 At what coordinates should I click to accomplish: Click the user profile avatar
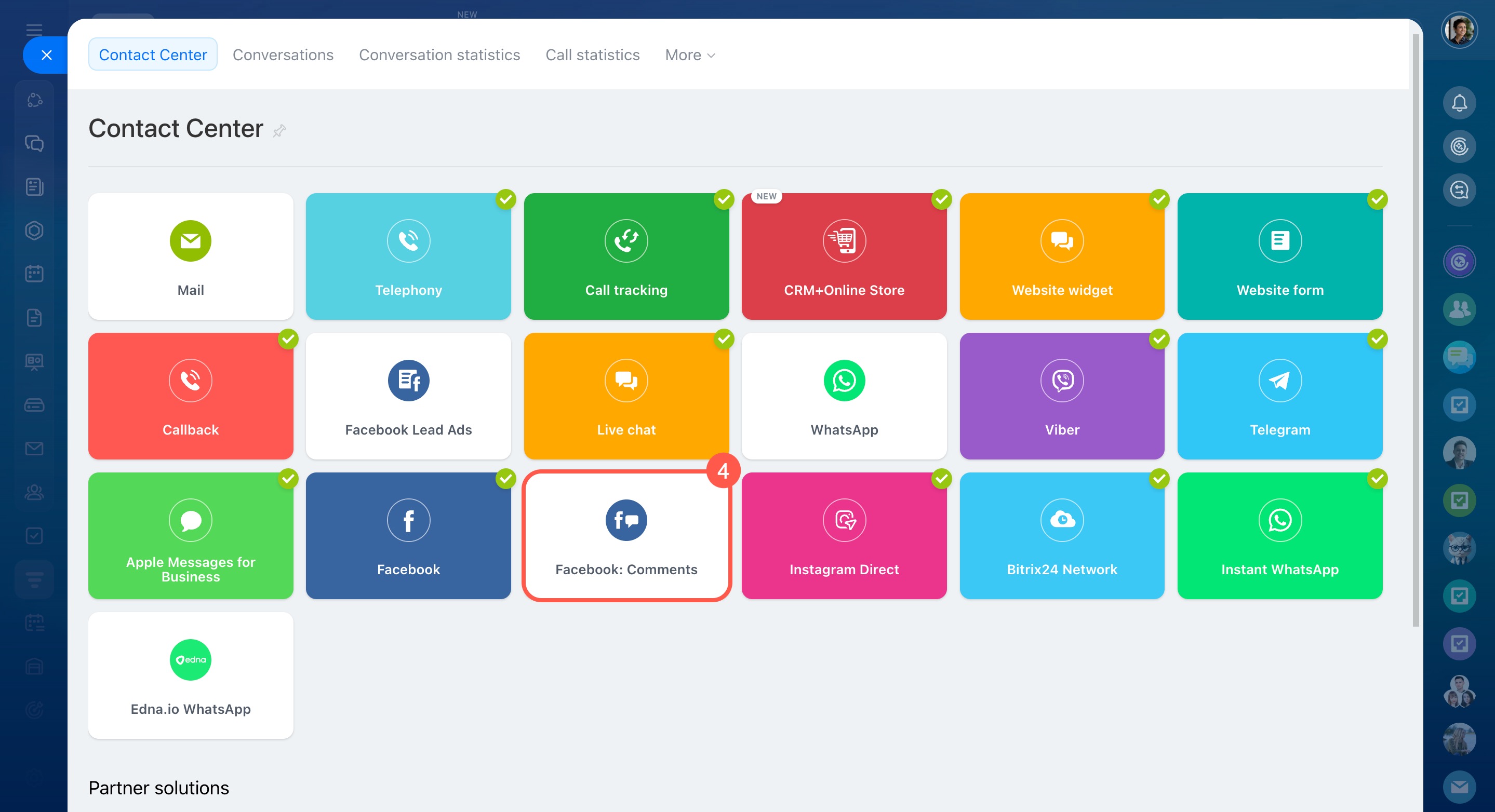click(1459, 30)
